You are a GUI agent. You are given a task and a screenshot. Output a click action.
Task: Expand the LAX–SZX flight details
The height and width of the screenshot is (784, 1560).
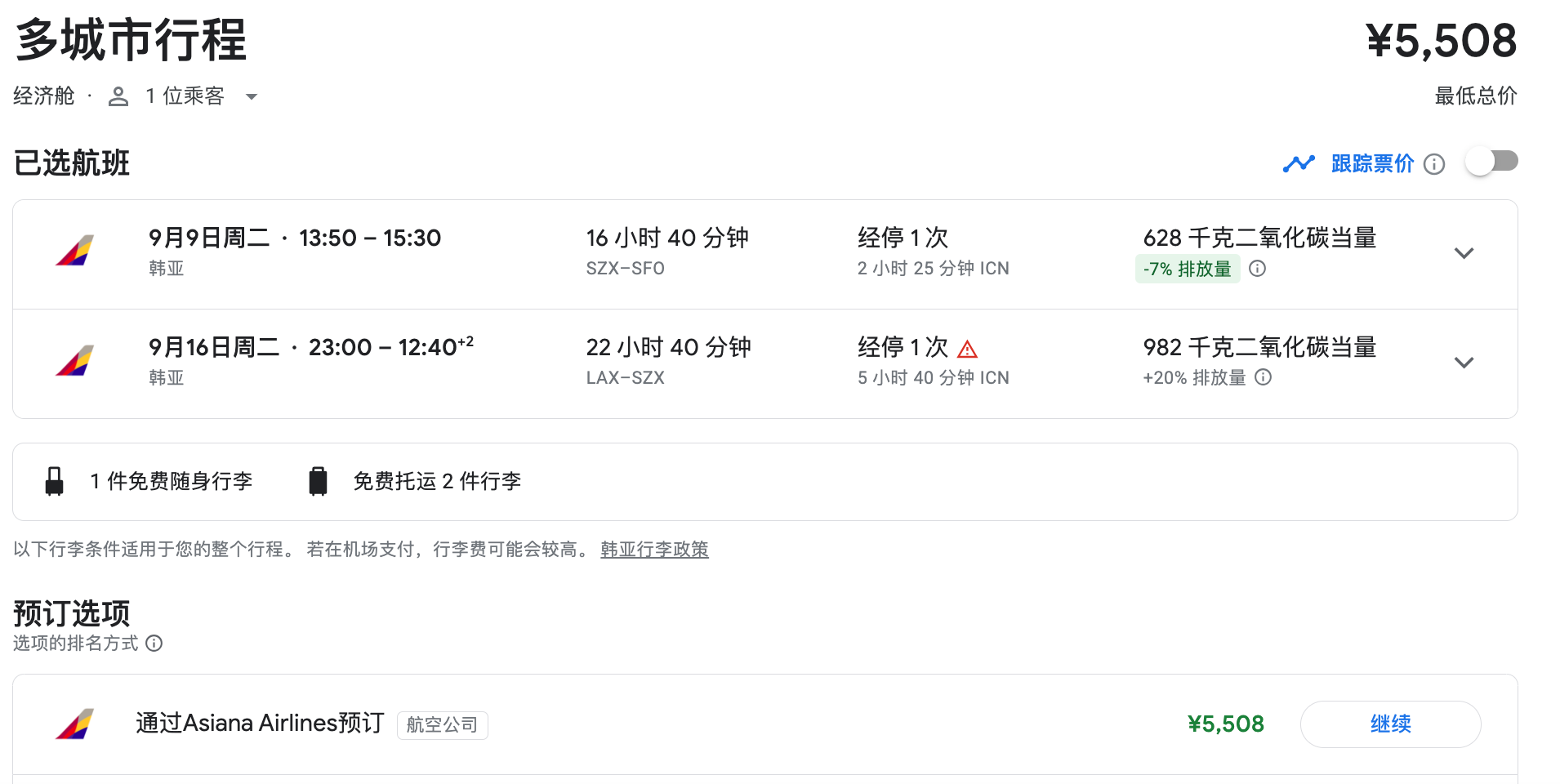point(1464,363)
